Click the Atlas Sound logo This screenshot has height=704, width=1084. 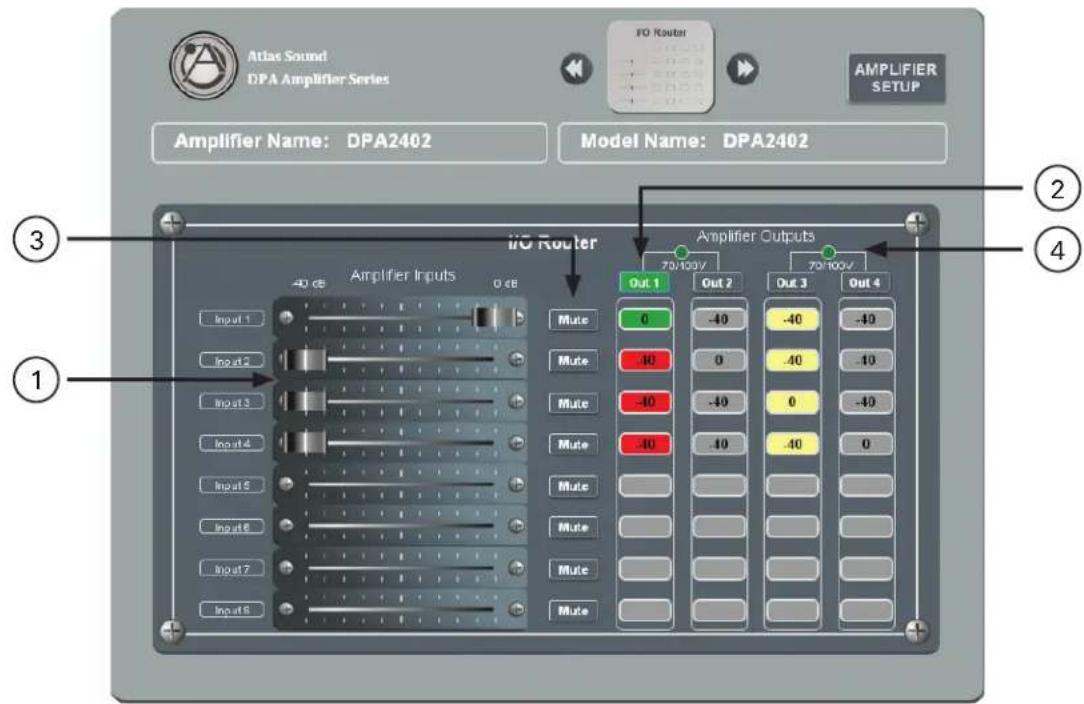click(x=204, y=65)
